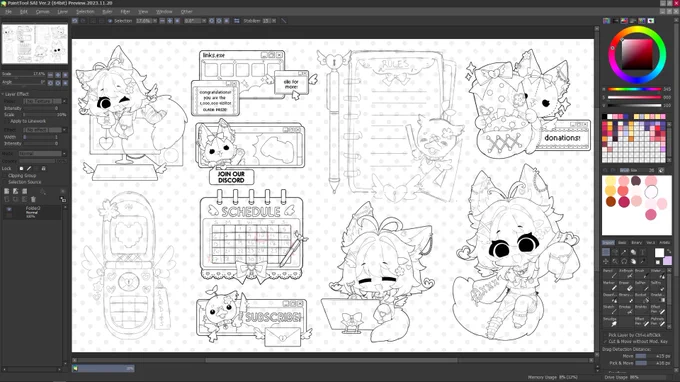Open the Stabilizer level dropdown
The image size is (680, 382).
point(274,21)
